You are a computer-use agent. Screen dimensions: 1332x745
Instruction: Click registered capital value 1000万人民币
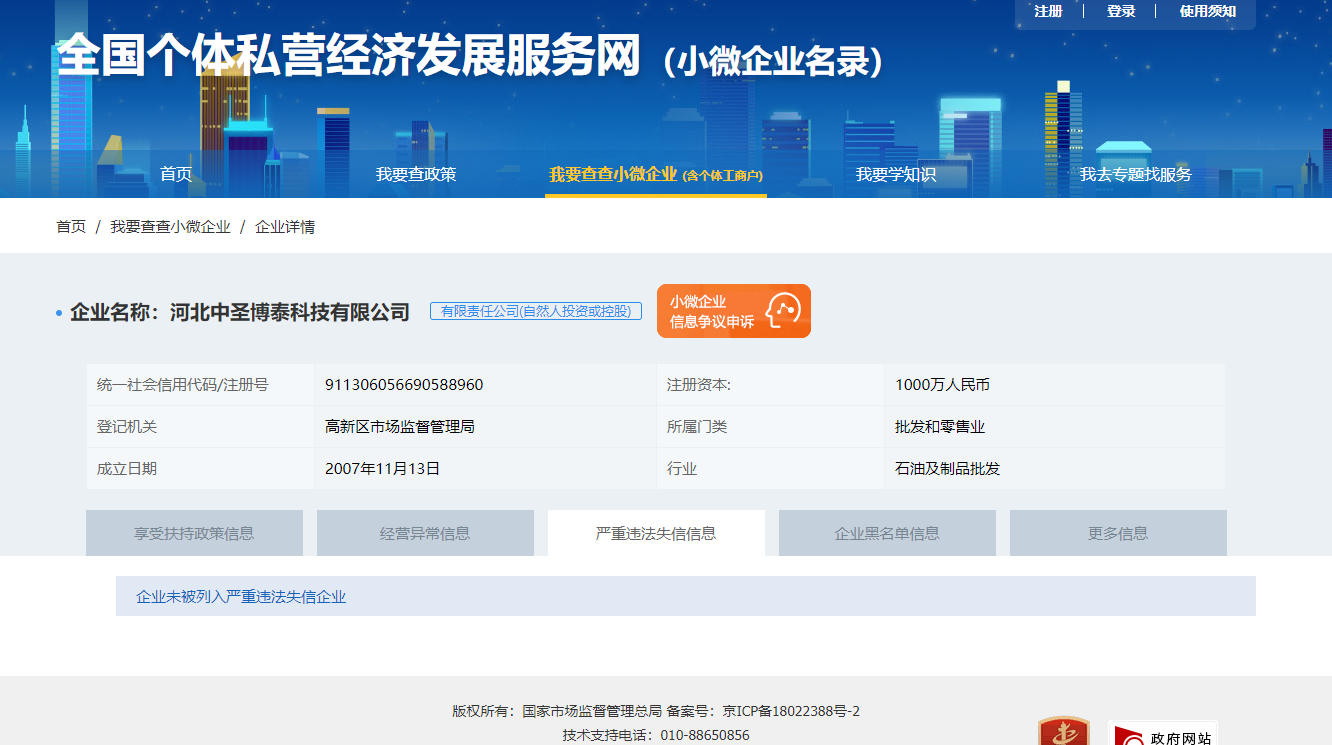(942, 385)
